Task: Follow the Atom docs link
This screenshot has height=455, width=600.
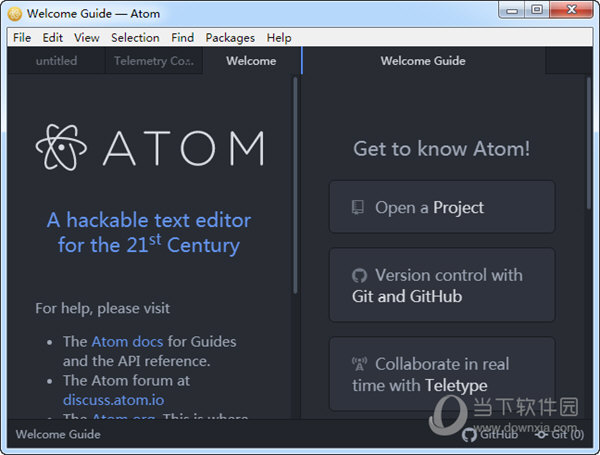Action: click(x=127, y=341)
